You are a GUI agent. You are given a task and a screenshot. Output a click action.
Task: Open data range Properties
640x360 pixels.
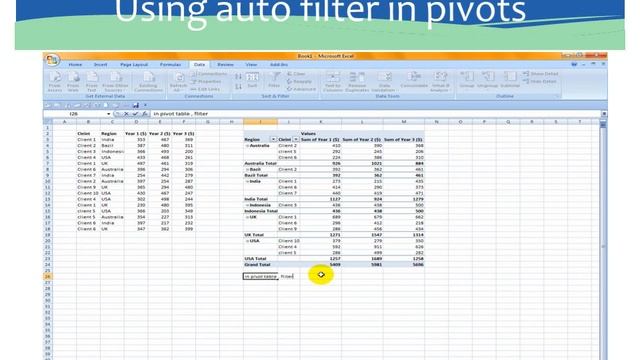click(207, 81)
